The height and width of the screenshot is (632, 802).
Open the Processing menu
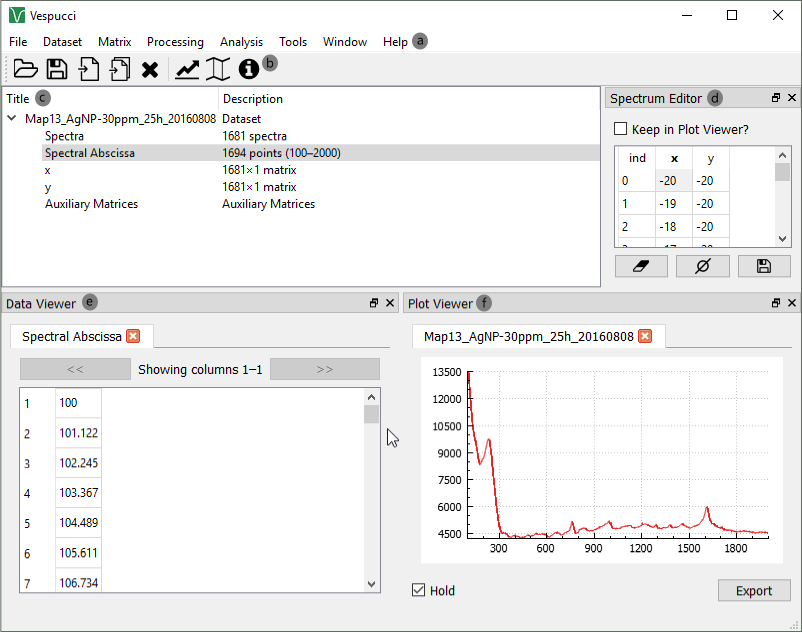[175, 42]
